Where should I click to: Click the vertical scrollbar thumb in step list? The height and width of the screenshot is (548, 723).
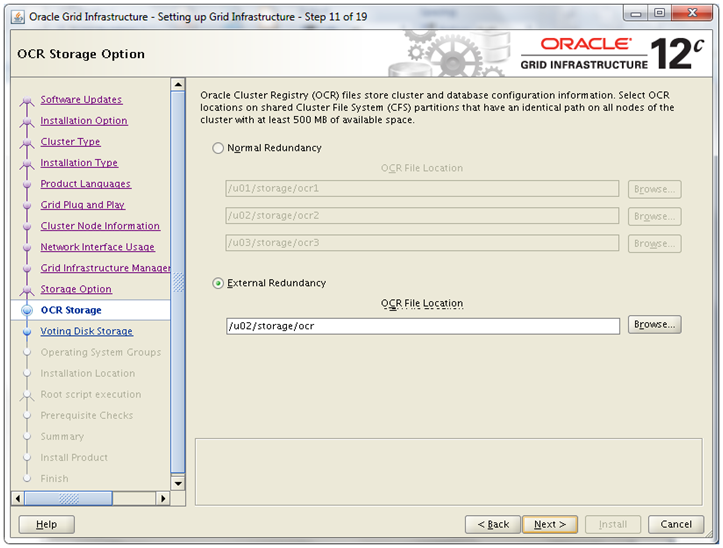coord(178,282)
